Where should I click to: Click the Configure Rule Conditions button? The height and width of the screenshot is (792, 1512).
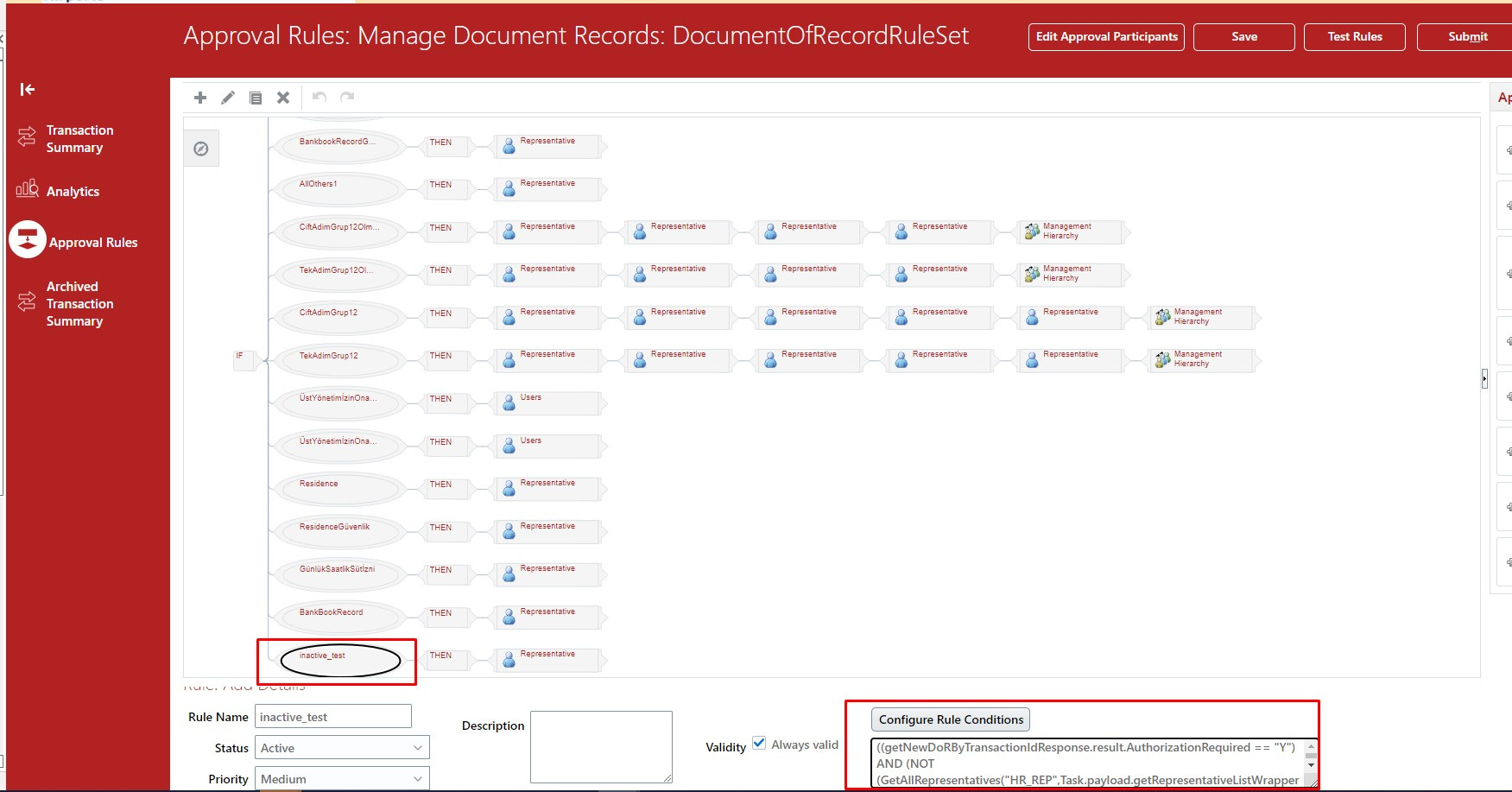(949, 719)
